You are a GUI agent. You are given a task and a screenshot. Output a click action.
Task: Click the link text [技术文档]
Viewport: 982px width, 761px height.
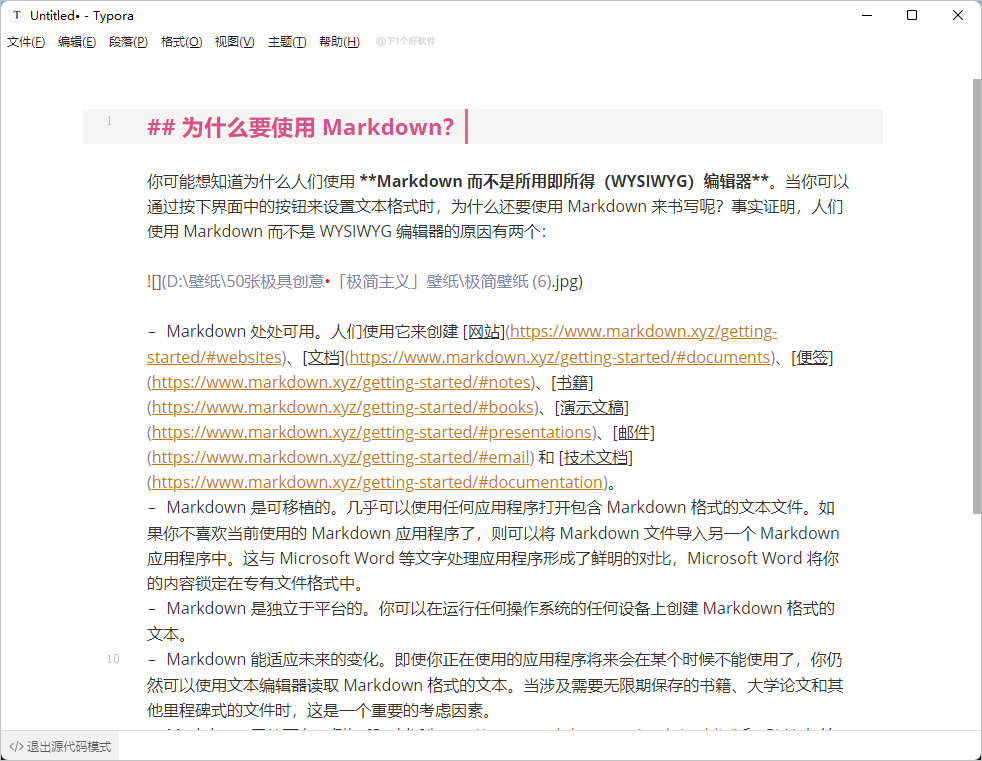pos(596,457)
